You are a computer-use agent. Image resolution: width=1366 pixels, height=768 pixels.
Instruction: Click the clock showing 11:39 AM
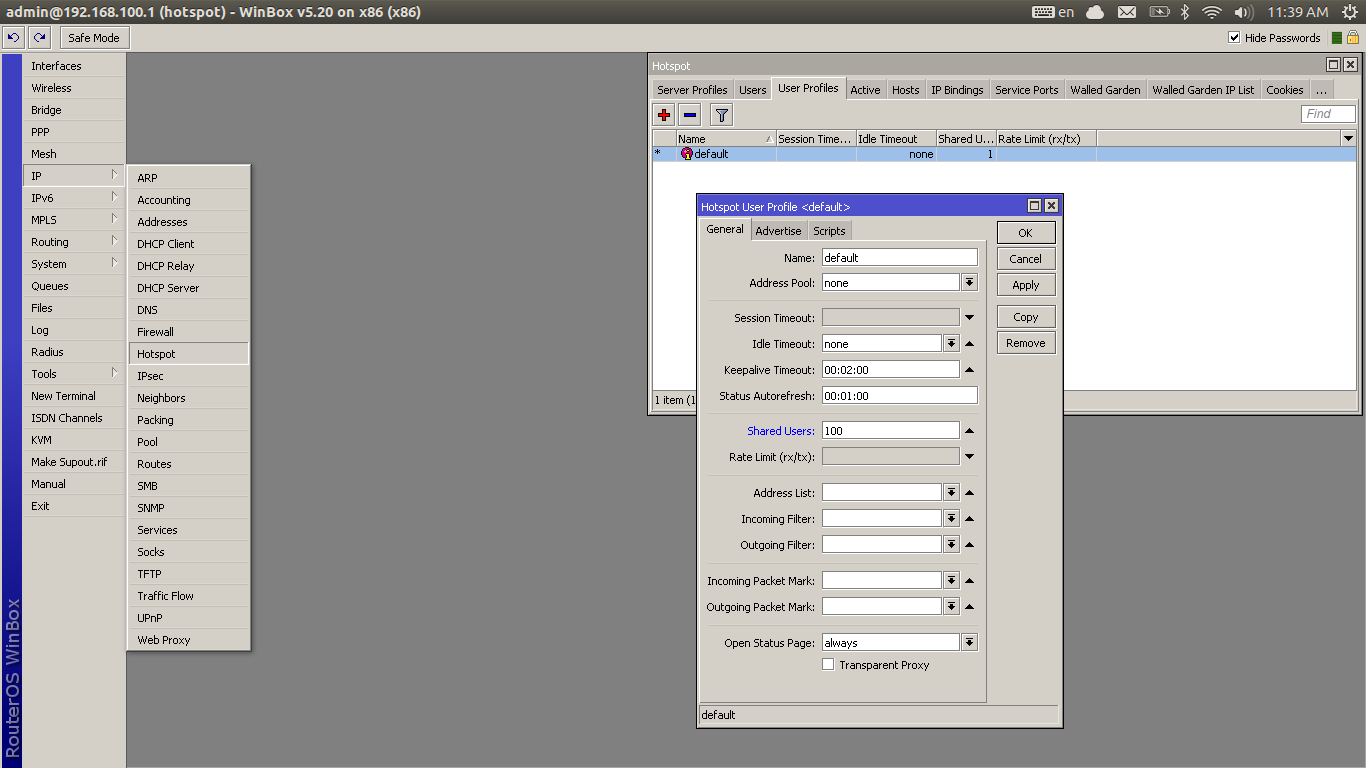point(1297,12)
